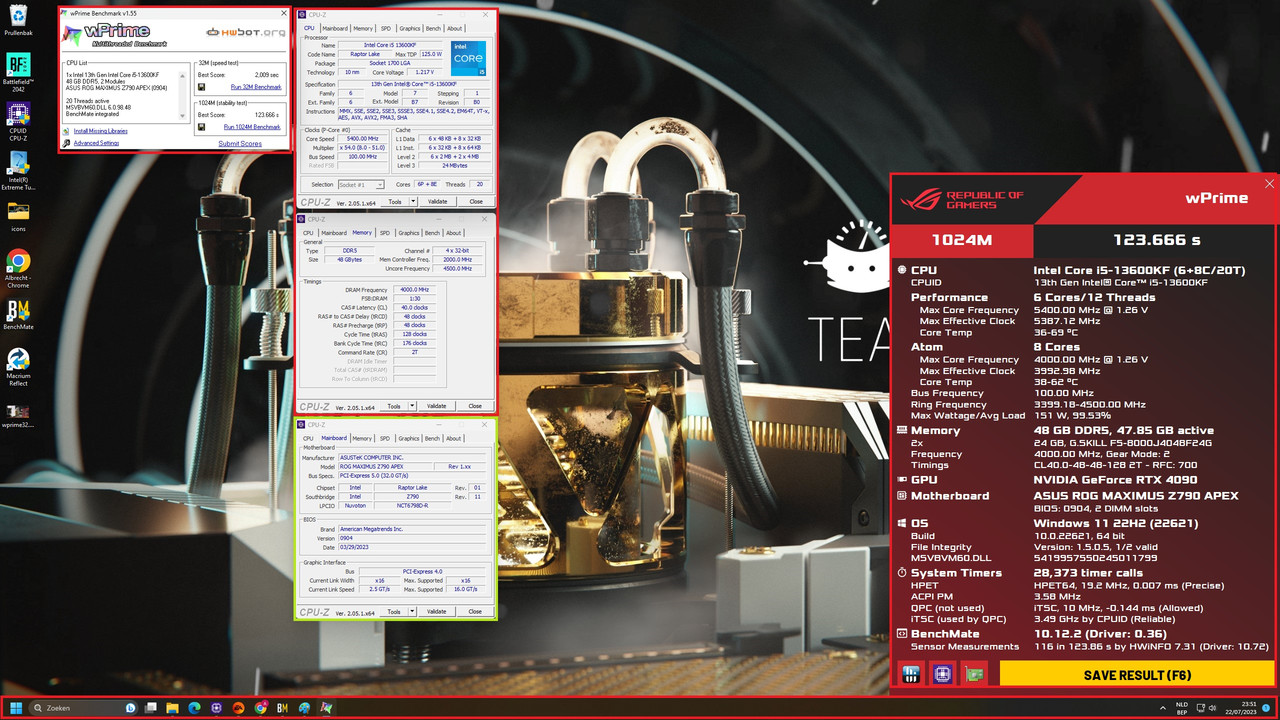Screen dimensions: 1280x720
Task: Click the wrench icon beside Advanced Settings
Action: tap(66, 143)
